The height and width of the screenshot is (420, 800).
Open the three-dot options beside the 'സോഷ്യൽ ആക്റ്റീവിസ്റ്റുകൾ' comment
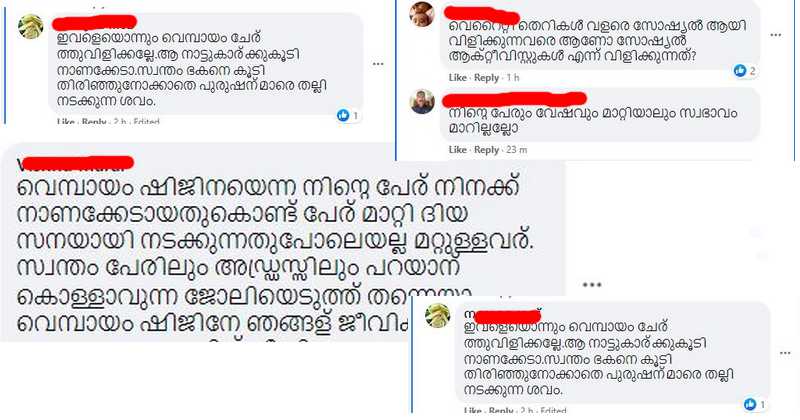[x=776, y=35]
